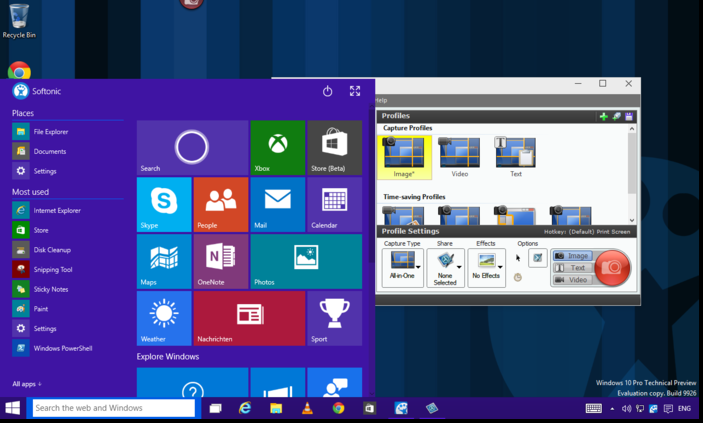Change input language via ENG indicator

point(685,409)
